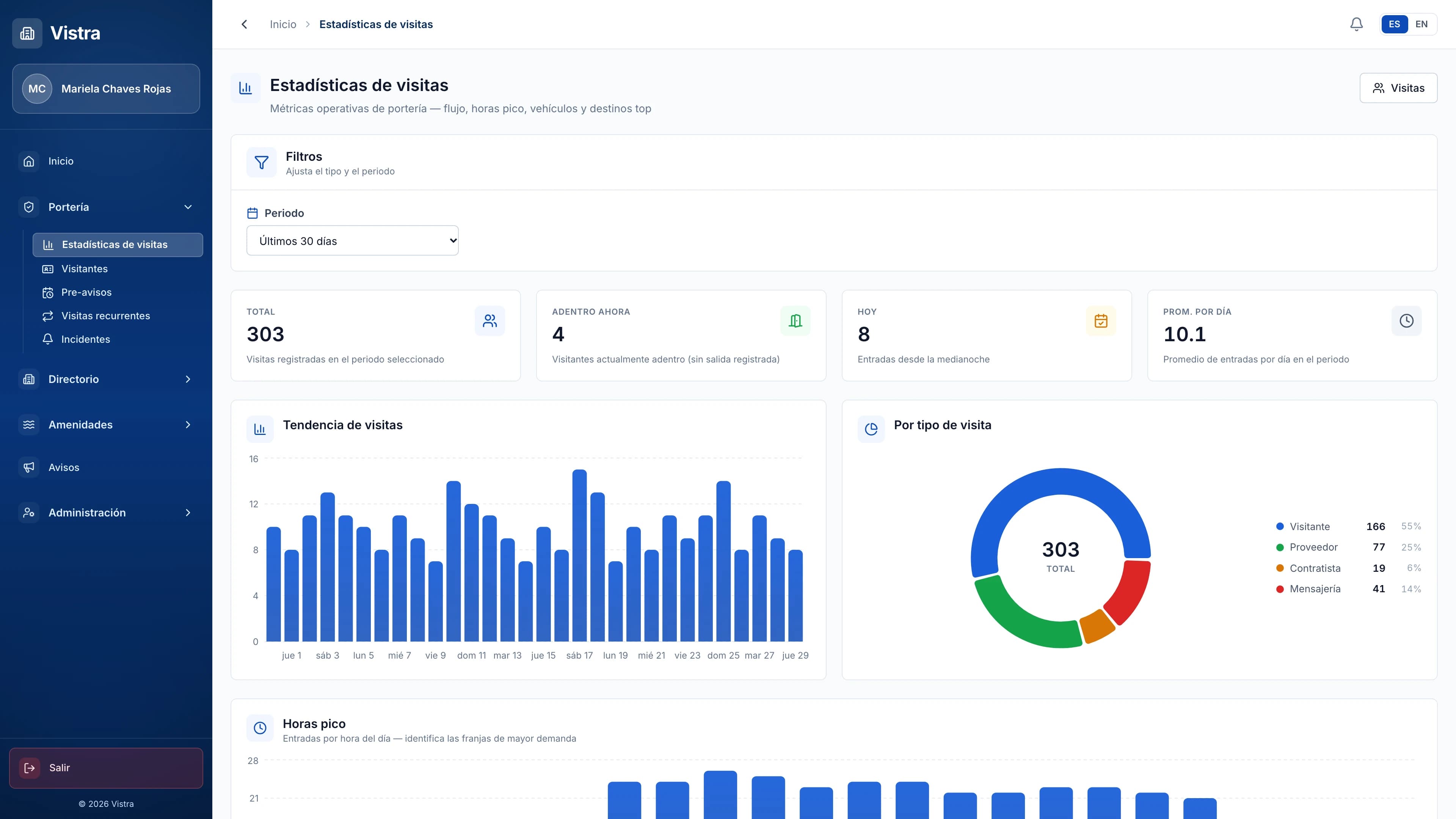Image resolution: width=1456 pixels, height=819 pixels.
Task: Expand the Directorio section chevron
Action: click(x=188, y=379)
